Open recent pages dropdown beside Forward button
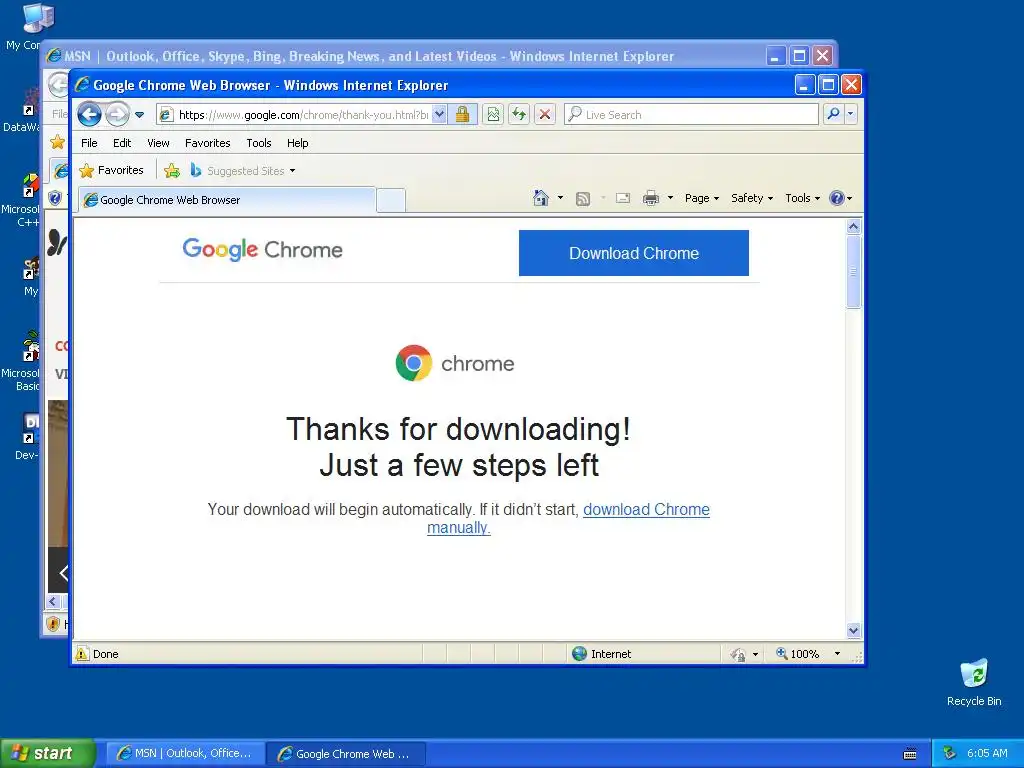The height and width of the screenshot is (768, 1024). coord(139,115)
